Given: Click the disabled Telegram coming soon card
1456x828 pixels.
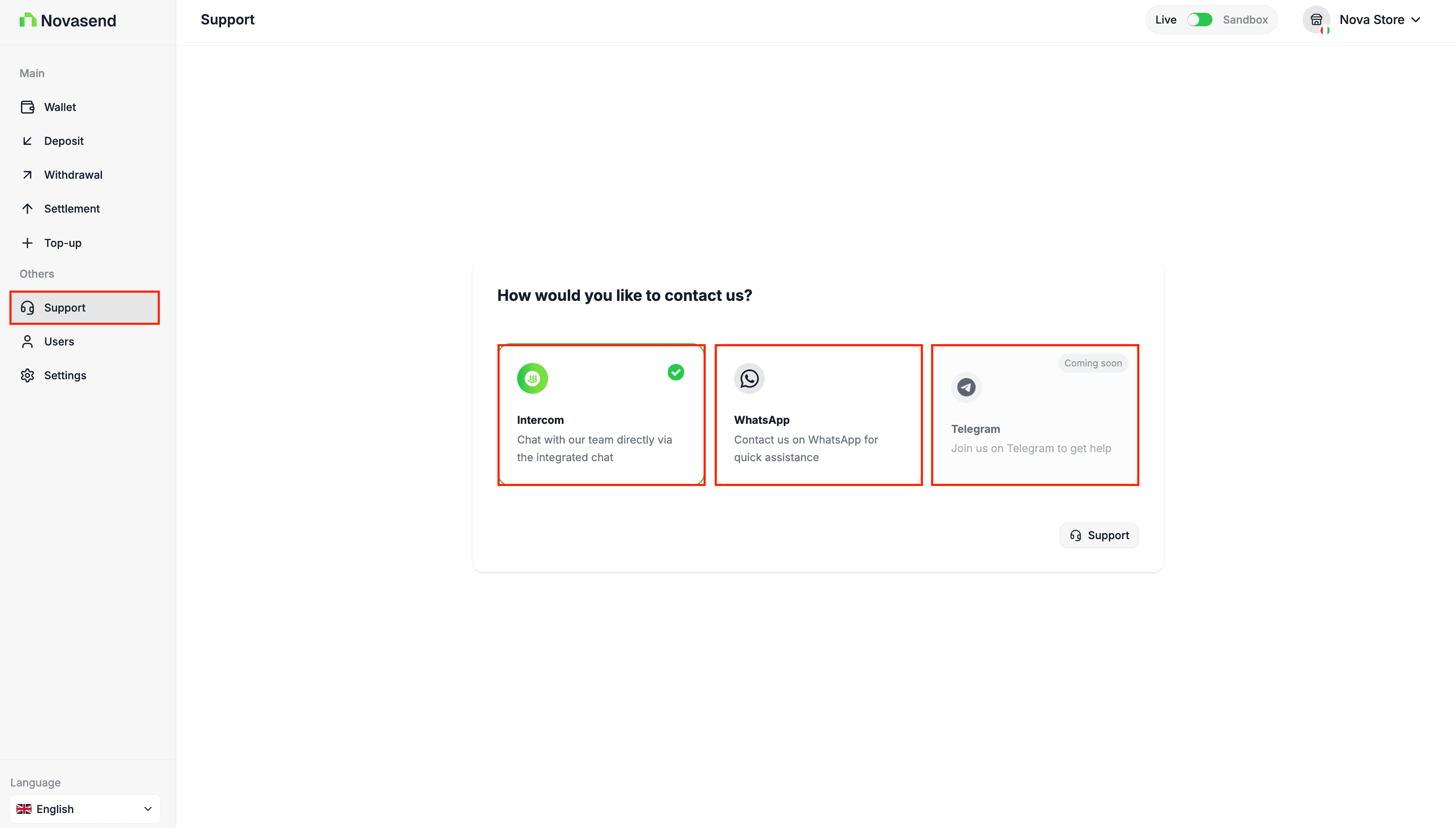Looking at the screenshot, I should tap(1035, 414).
